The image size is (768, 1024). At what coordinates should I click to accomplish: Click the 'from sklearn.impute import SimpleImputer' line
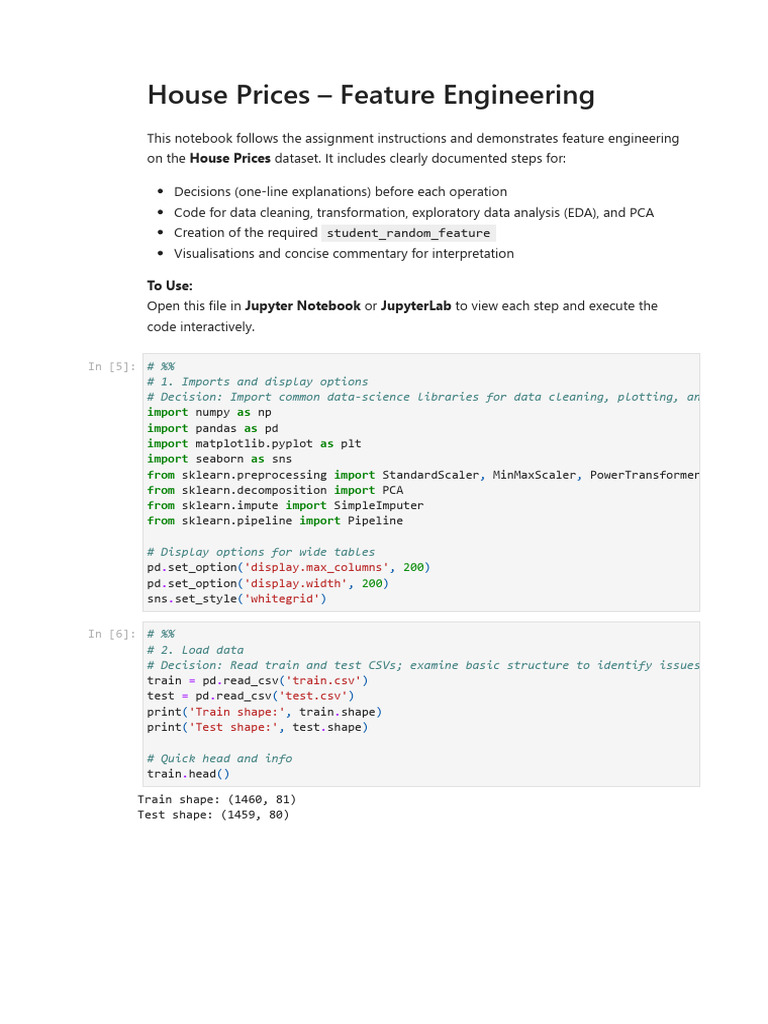click(x=285, y=505)
